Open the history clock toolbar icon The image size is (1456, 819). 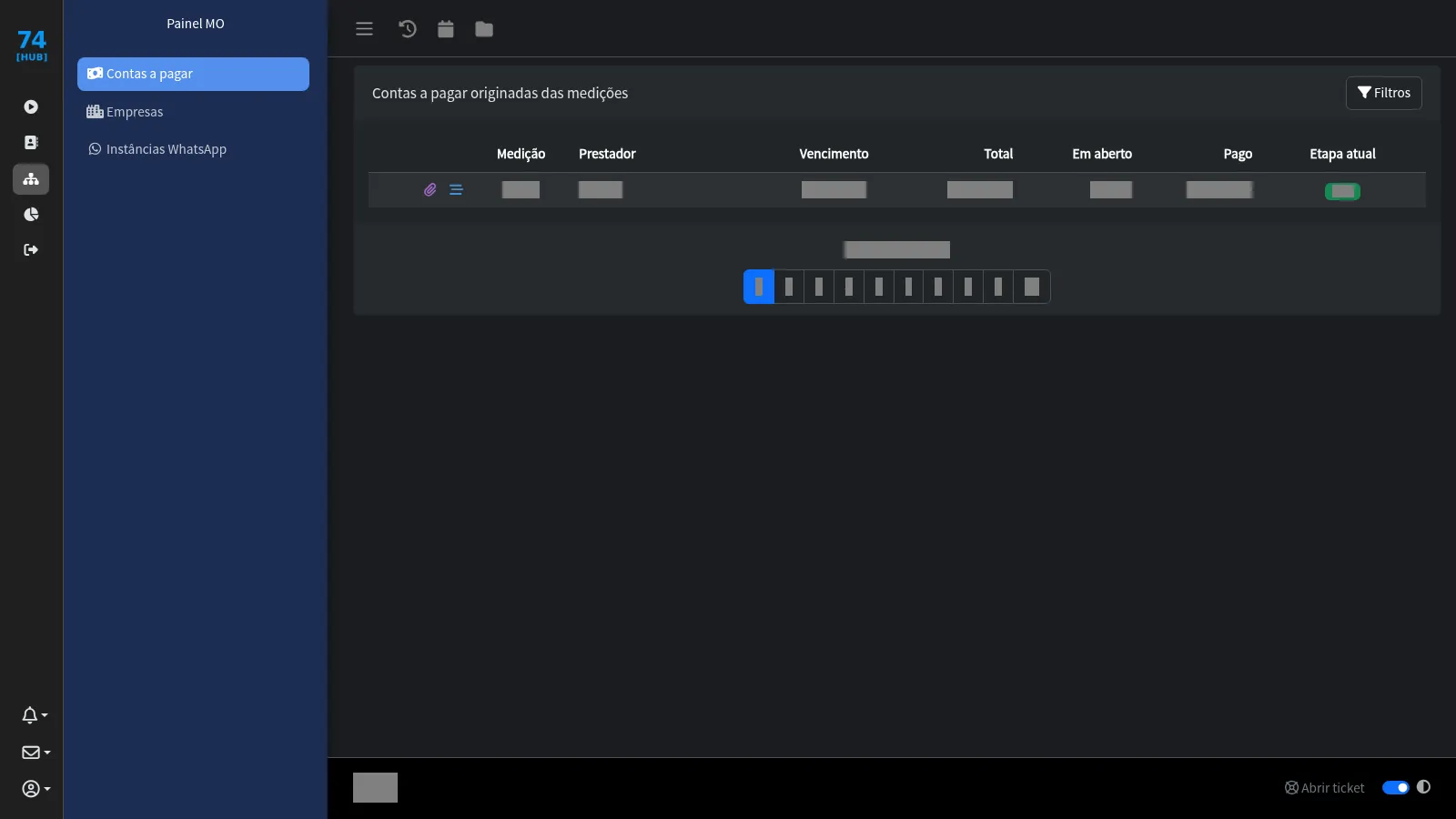(x=408, y=29)
